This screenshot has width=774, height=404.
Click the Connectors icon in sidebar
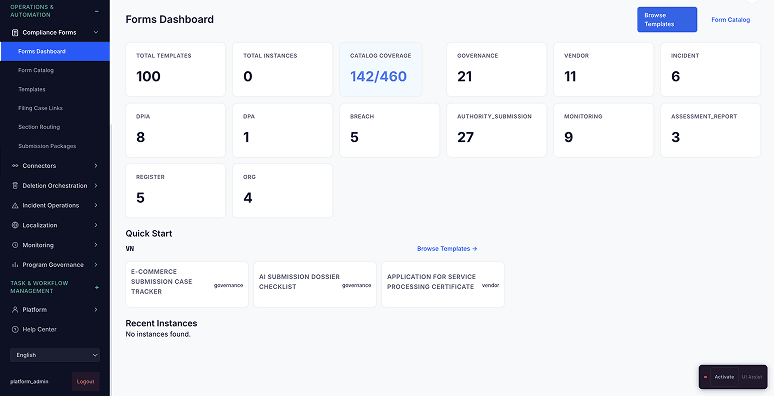(14, 165)
